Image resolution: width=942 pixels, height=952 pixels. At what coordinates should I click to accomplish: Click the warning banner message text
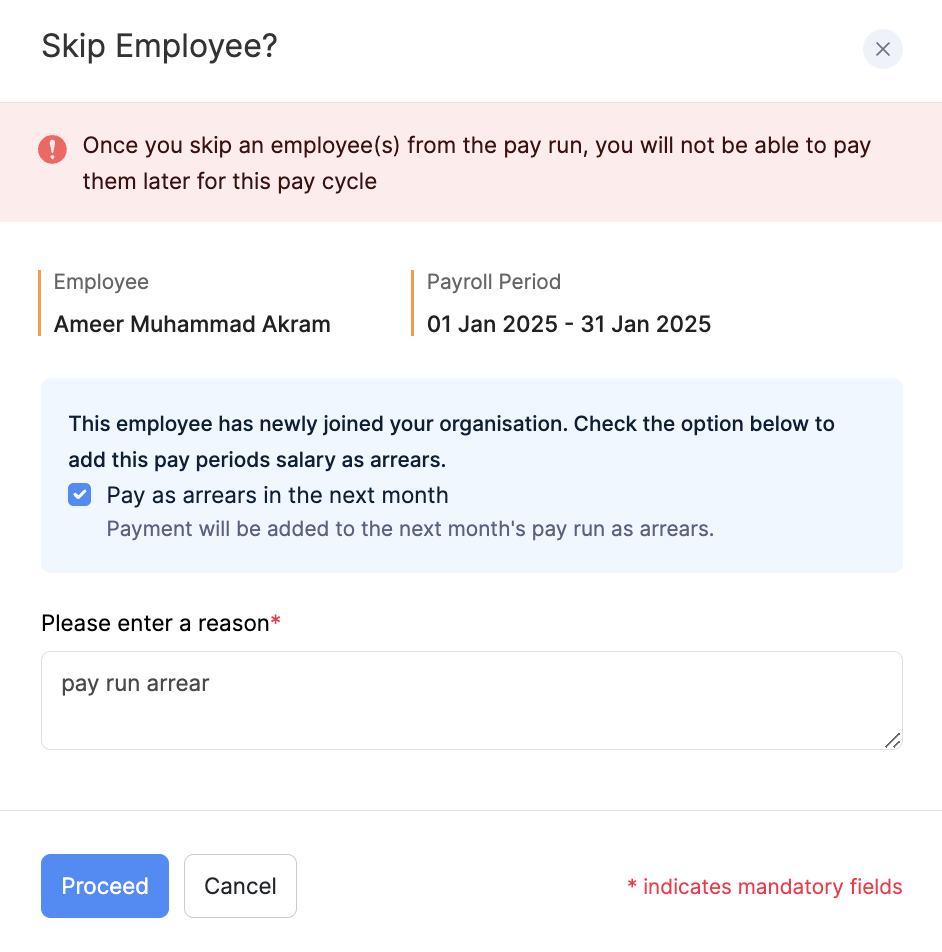[x=477, y=163]
